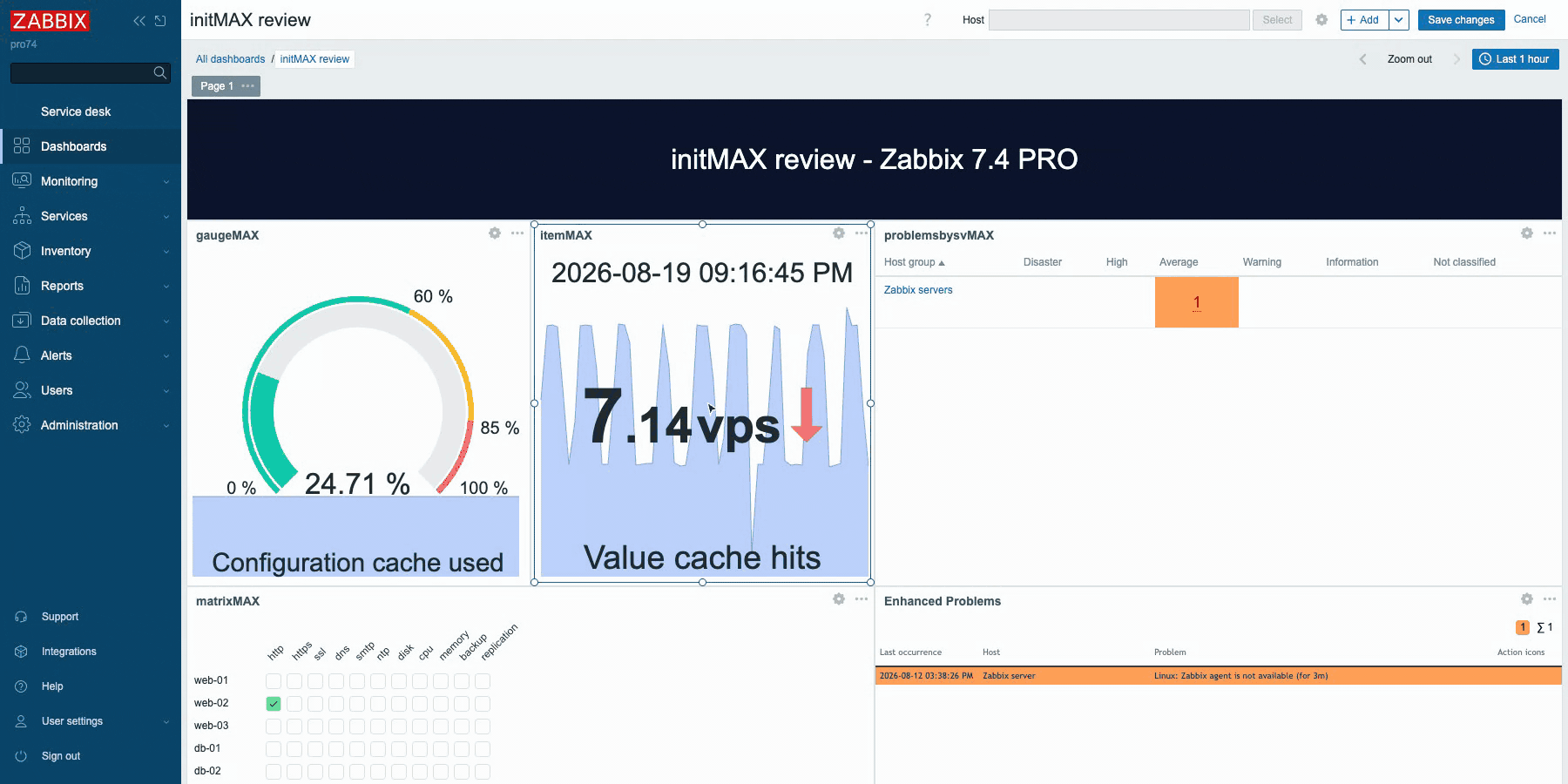
Task: Click the Sign out power icon
Action: coord(22,756)
